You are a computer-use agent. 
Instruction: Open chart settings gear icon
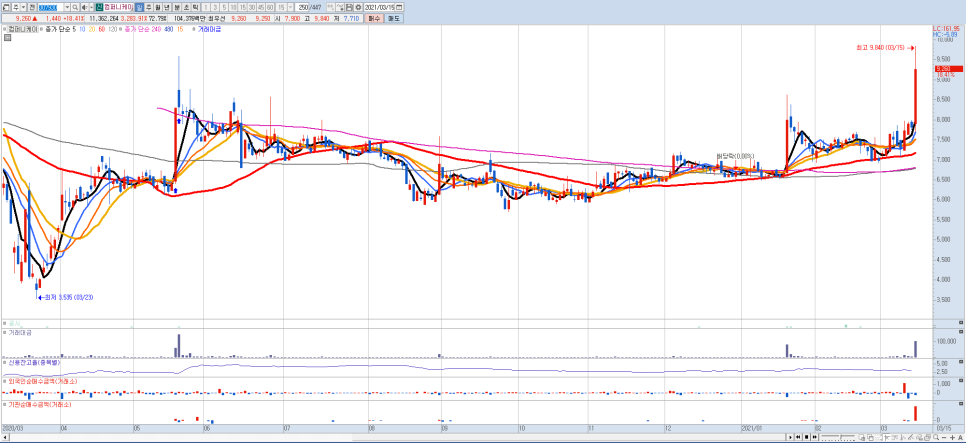click(x=357, y=7)
